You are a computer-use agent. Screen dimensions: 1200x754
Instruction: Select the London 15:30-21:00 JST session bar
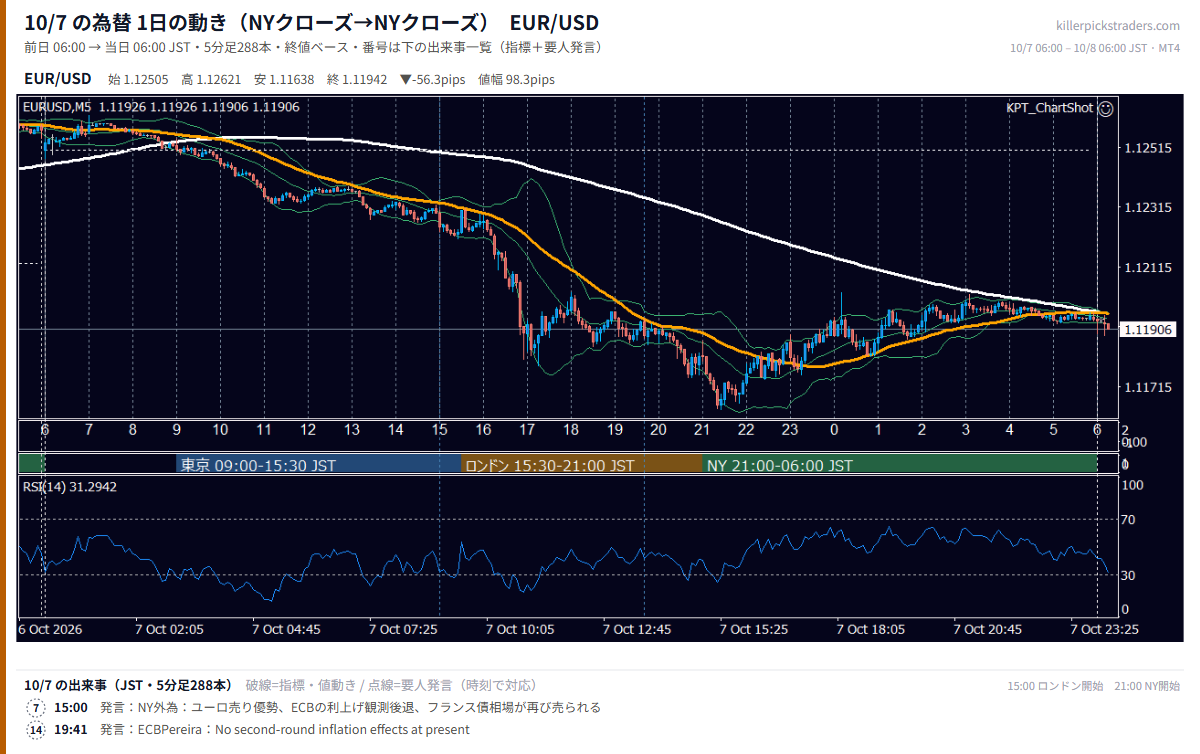click(582, 465)
